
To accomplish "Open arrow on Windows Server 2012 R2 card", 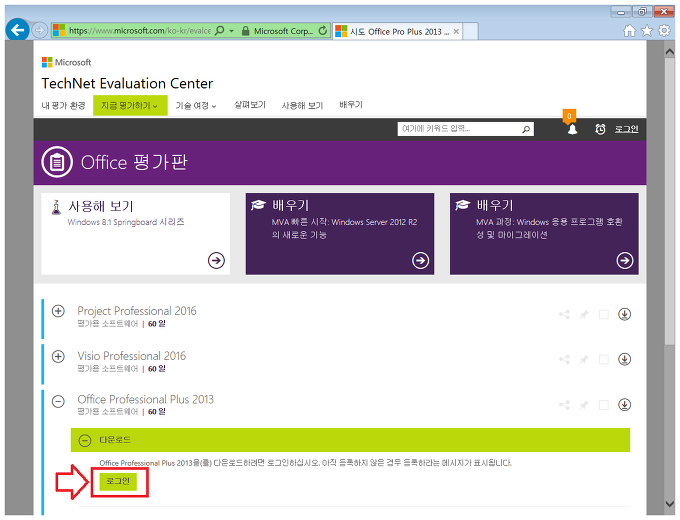I will (x=420, y=260).
